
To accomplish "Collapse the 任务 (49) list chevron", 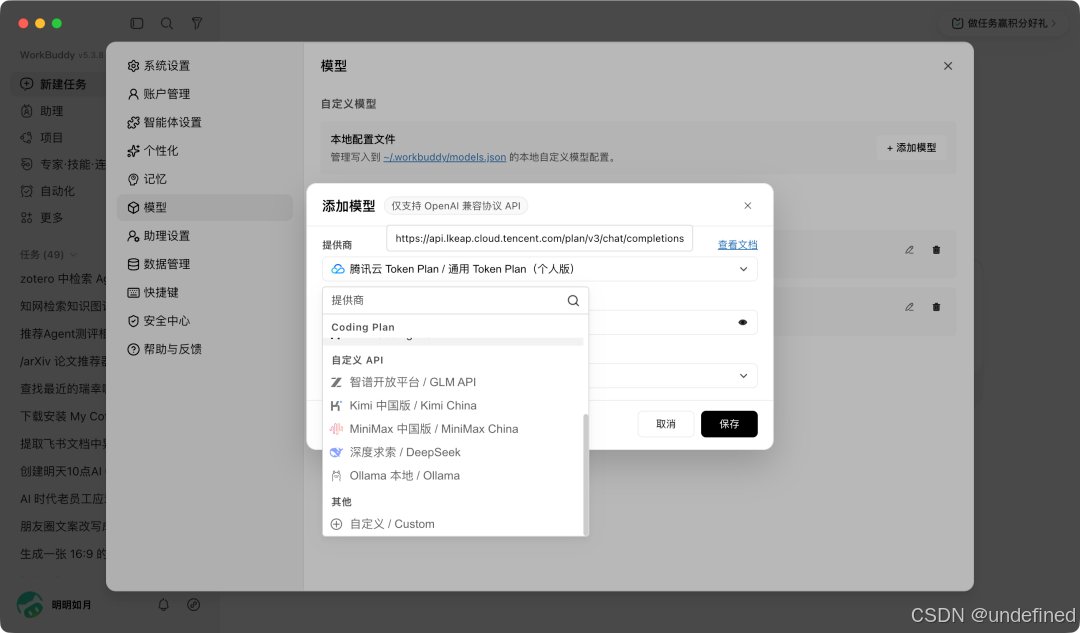I will click(74, 255).
